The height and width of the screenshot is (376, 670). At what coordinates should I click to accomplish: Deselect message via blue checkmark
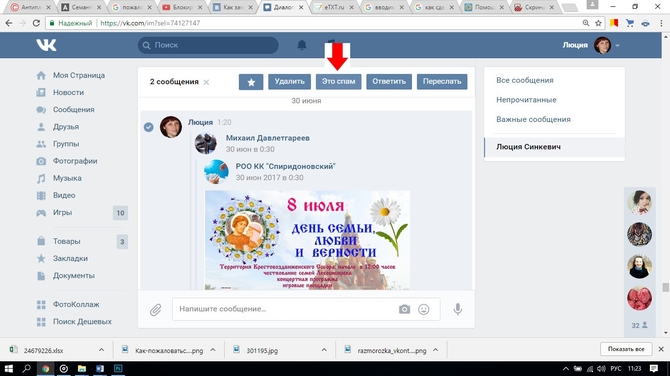pos(148,127)
